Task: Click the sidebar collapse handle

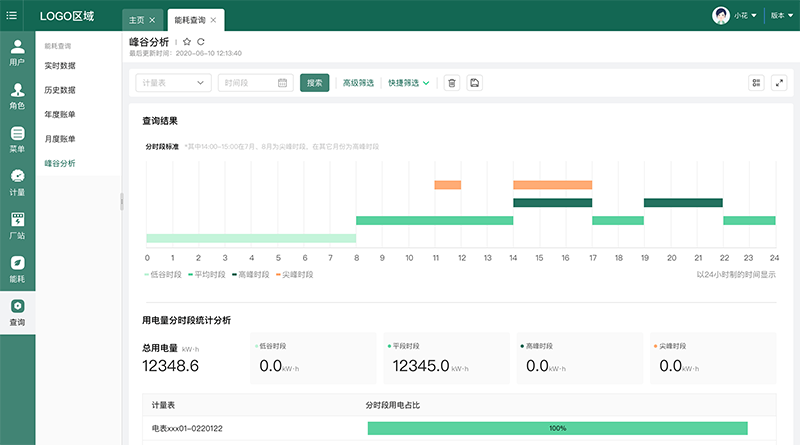Action: coord(121,202)
